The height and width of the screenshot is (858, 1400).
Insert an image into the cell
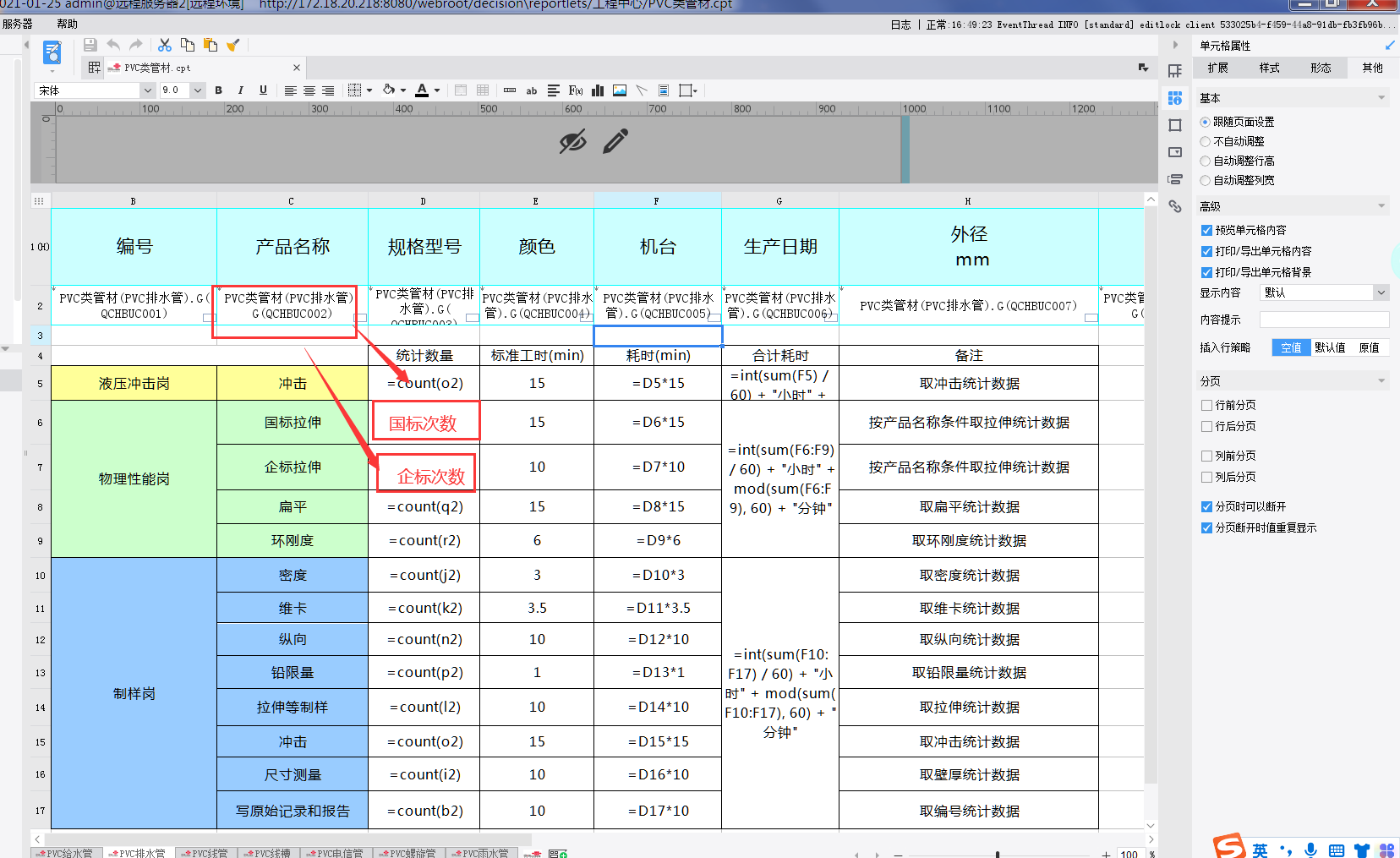click(620, 90)
